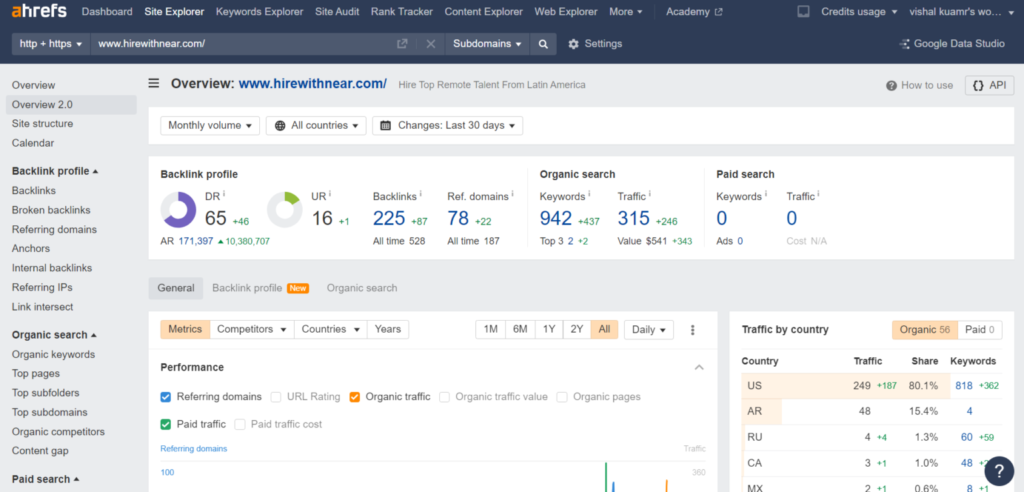Click the search magnifier button
Viewport: 1024px width, 492px height.
[x=543, y=44]
